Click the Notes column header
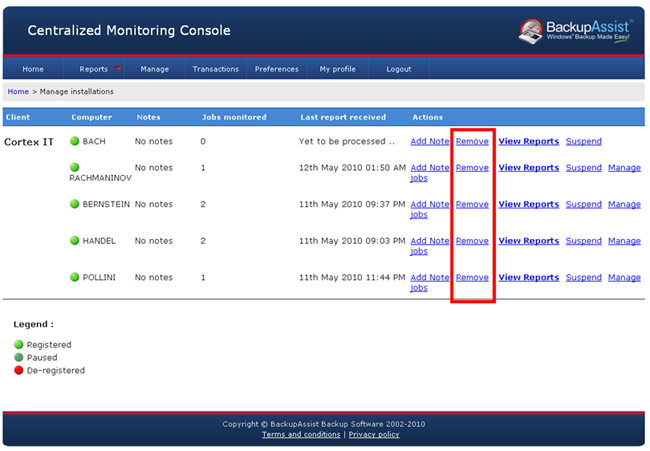Image resolution: width=650 pixels, height=451 pixels. (148, 117)
